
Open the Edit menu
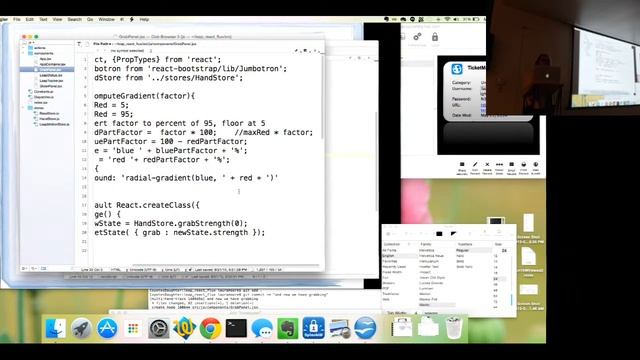30,19
